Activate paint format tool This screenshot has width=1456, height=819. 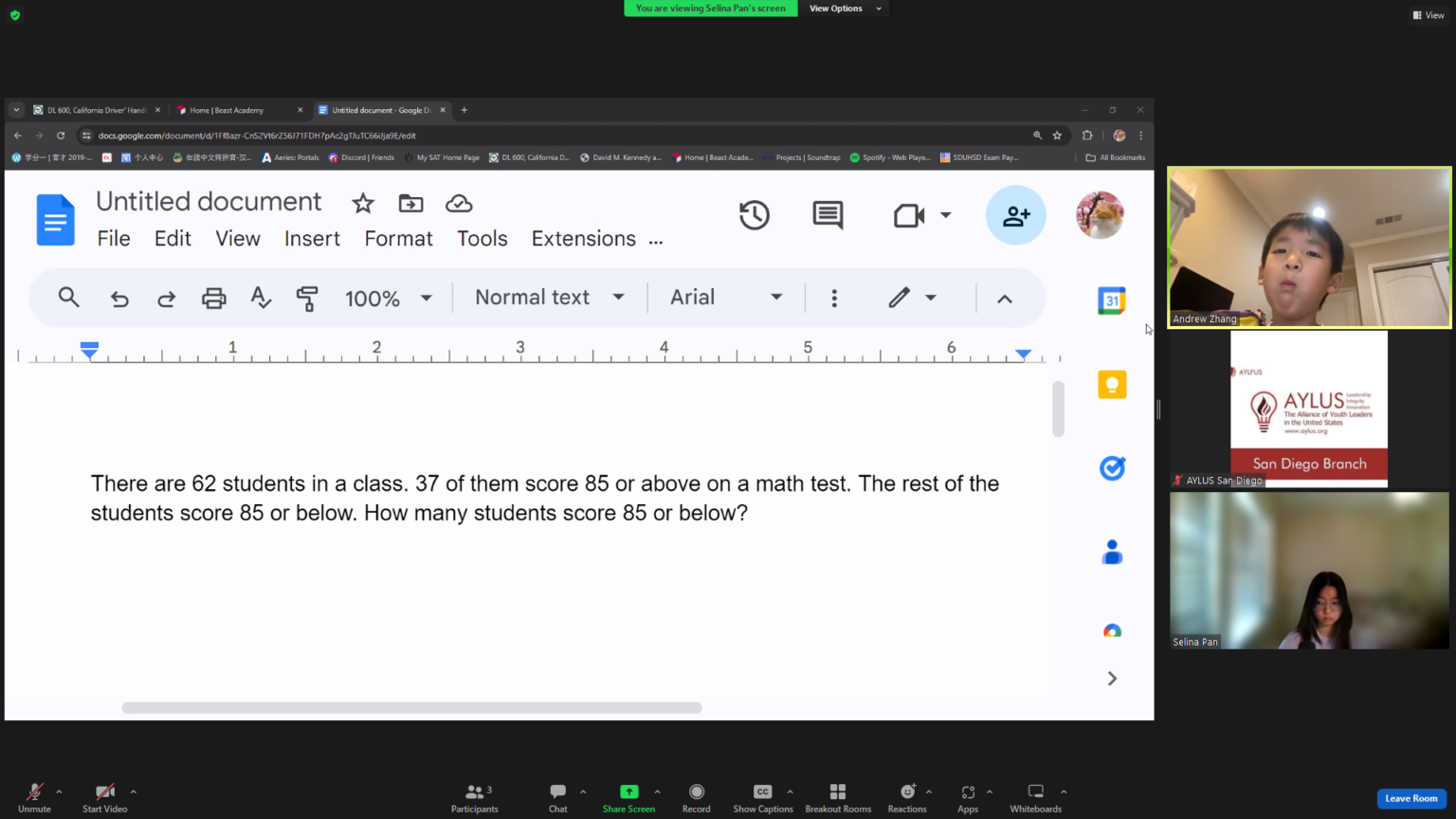click(x=307, y=299)
